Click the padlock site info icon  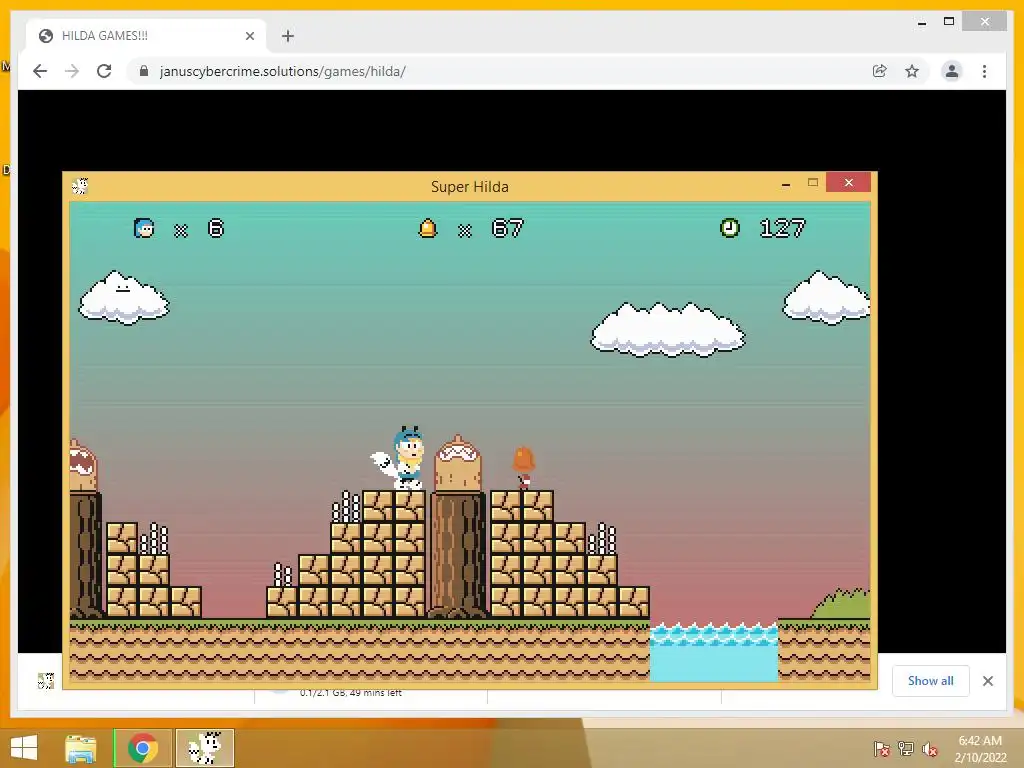[x=144, y=71]
